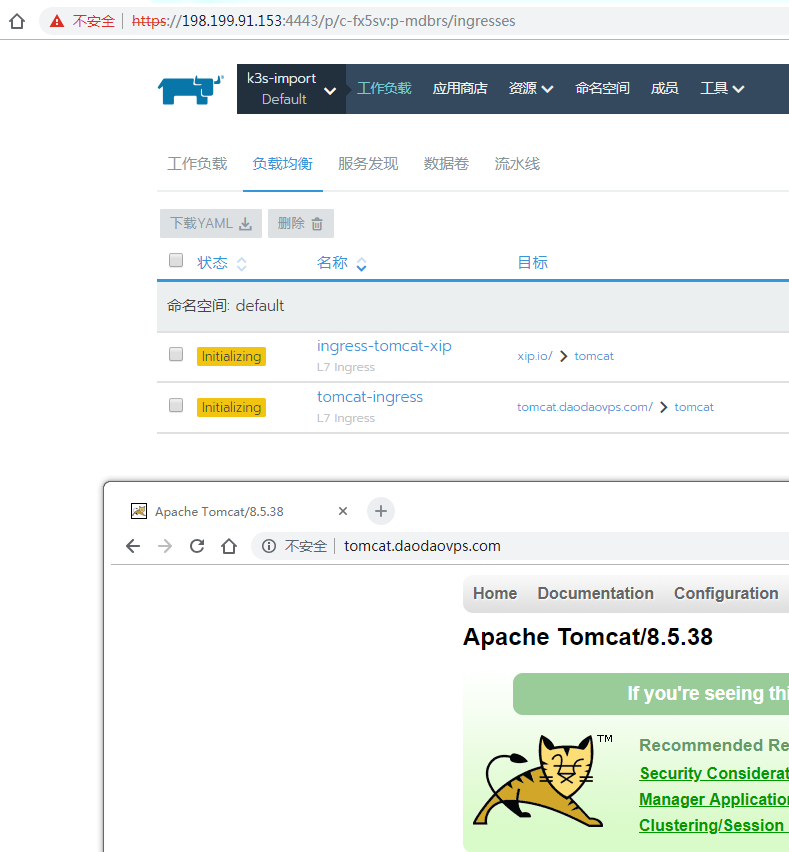This screenshot has width=789, height=852.
Task: Switch to the 工作负载 sub-tab
Action: (x=197, y=164)
